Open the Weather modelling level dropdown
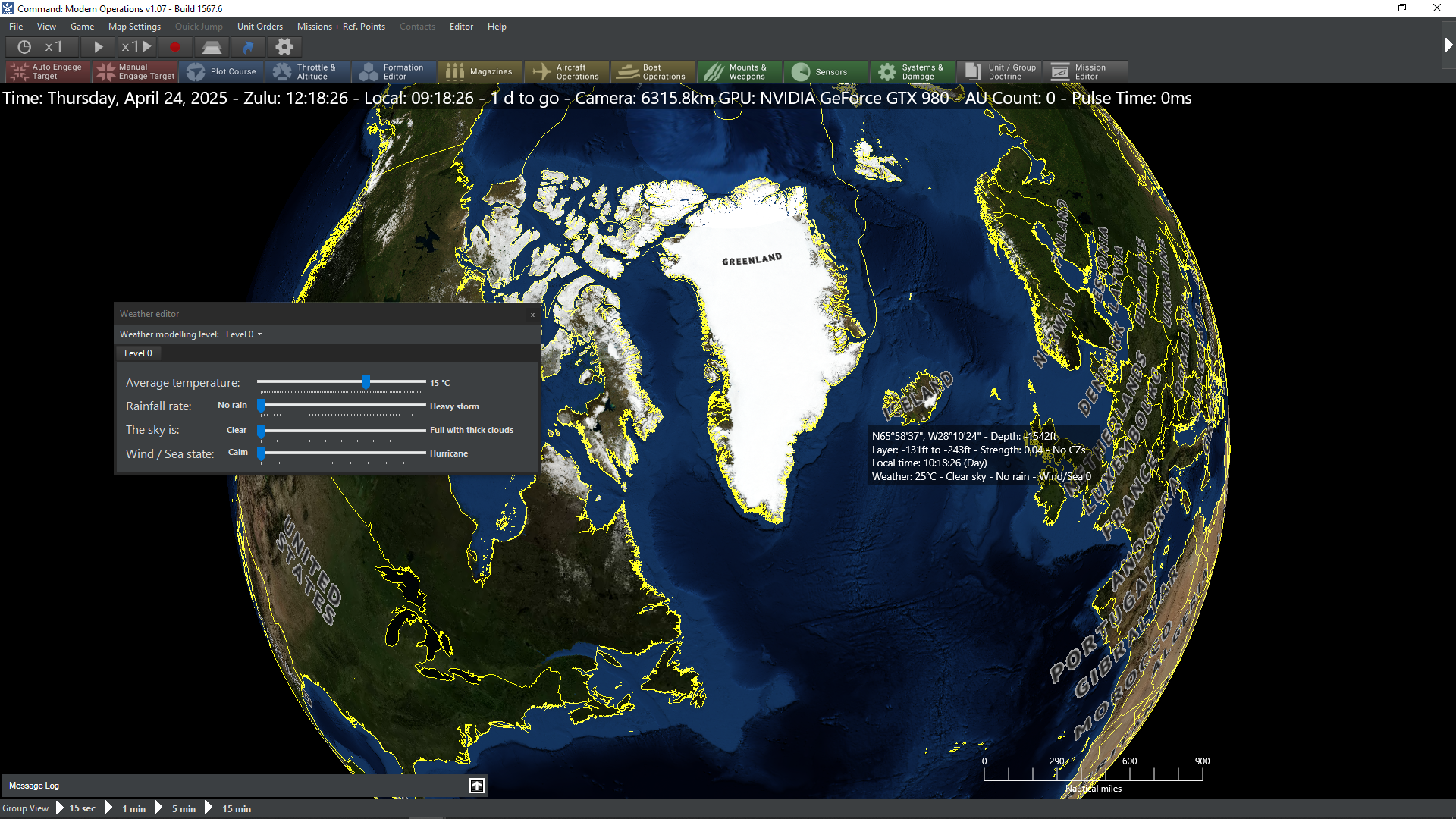Image resolution: width=1456 pixels, height=819 pixels. tap(243, 334)
